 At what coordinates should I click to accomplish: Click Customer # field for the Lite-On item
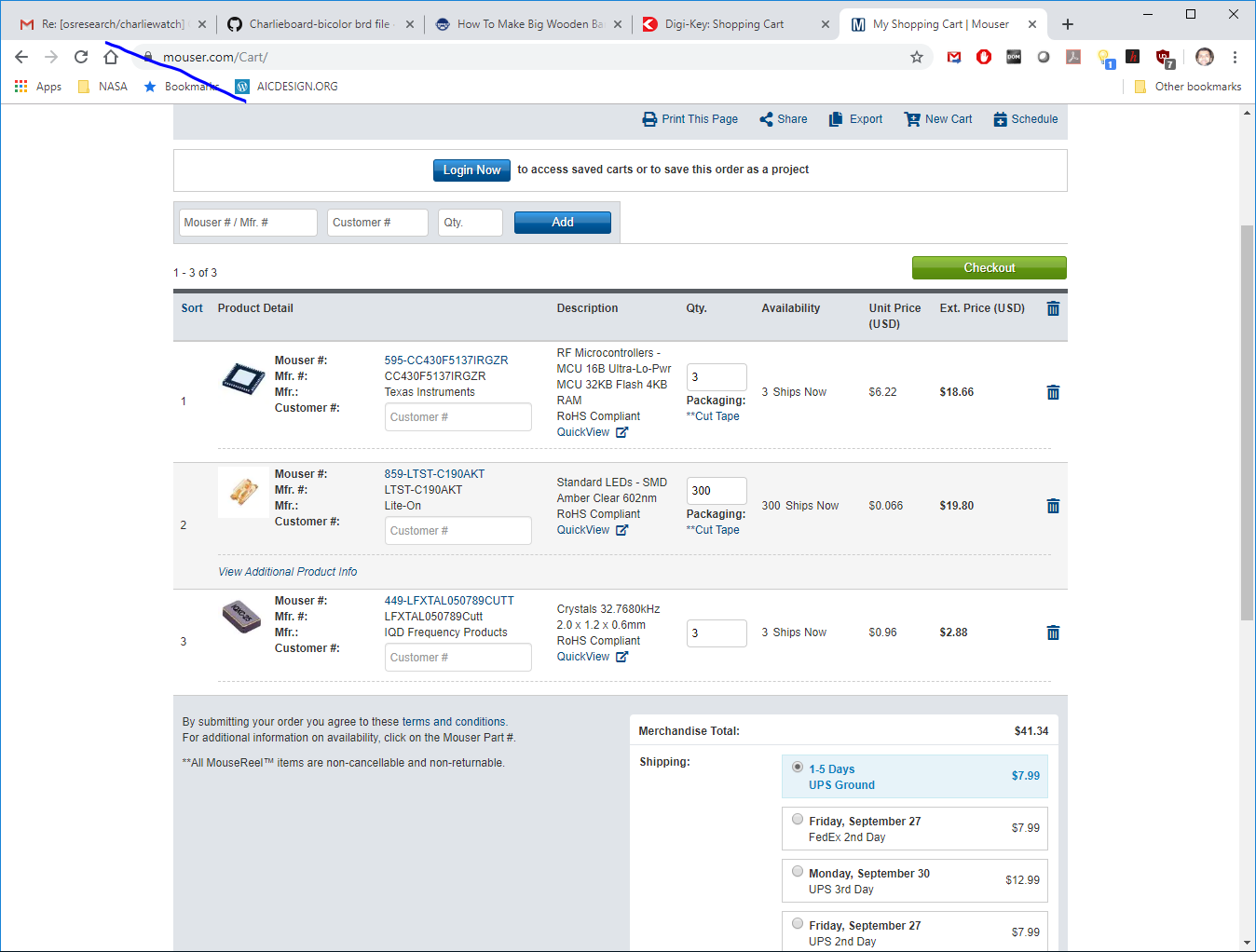coord(458,531)
